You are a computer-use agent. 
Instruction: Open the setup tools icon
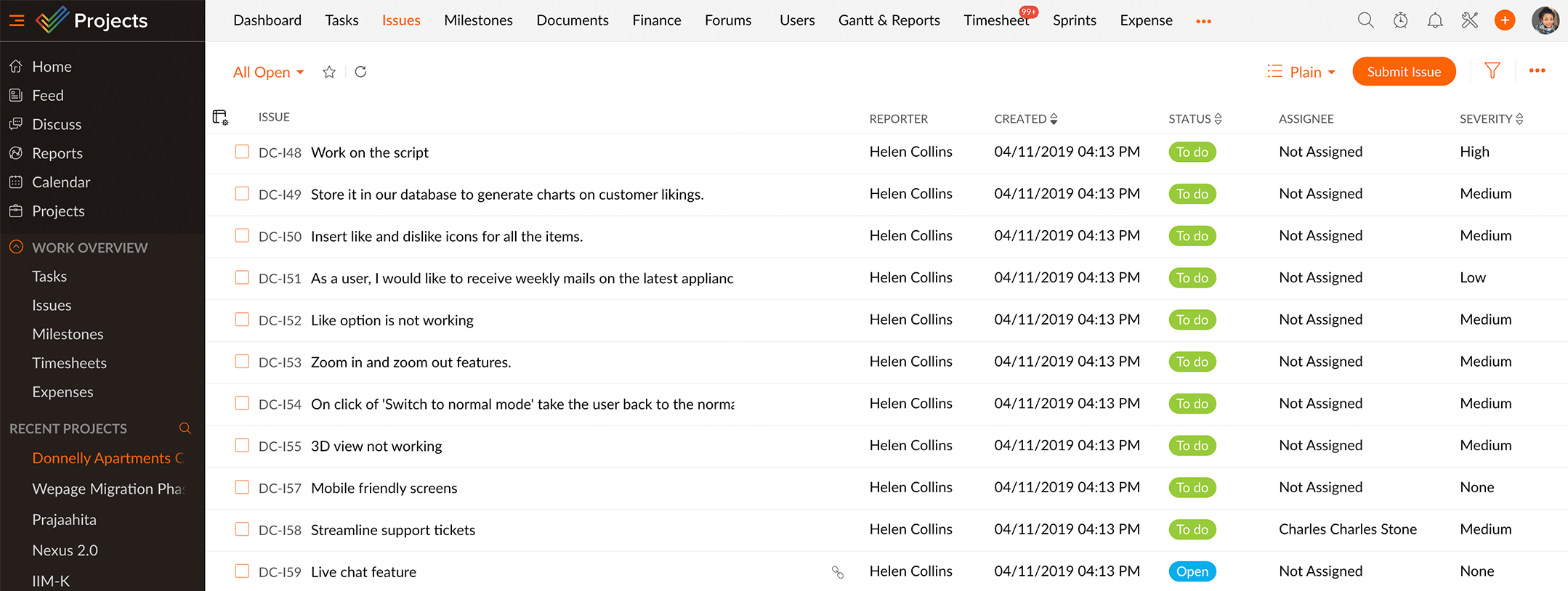pos(1470,20)
